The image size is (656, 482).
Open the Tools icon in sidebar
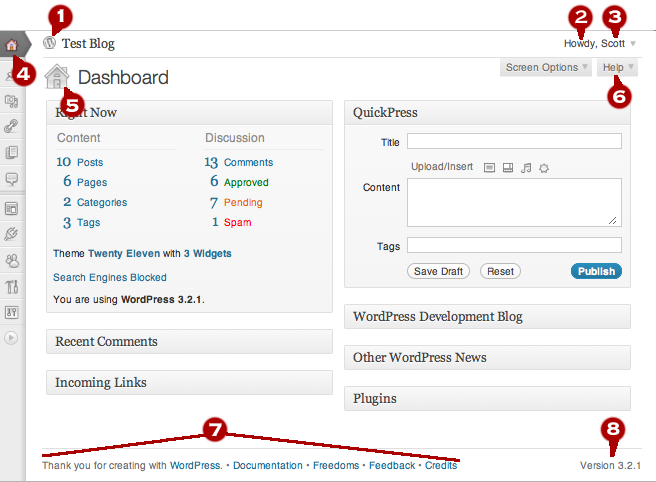12,287
